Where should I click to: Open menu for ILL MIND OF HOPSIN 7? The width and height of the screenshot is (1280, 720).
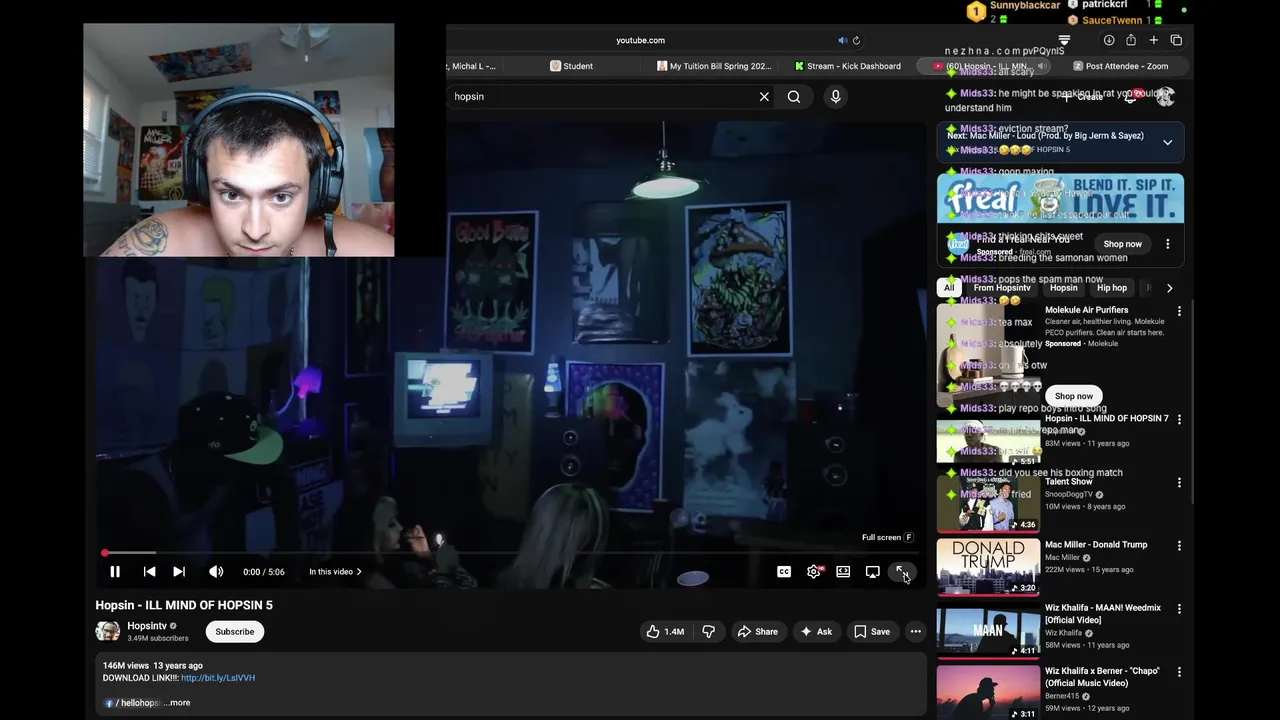pyautogui.click(x=1179, y=420)
